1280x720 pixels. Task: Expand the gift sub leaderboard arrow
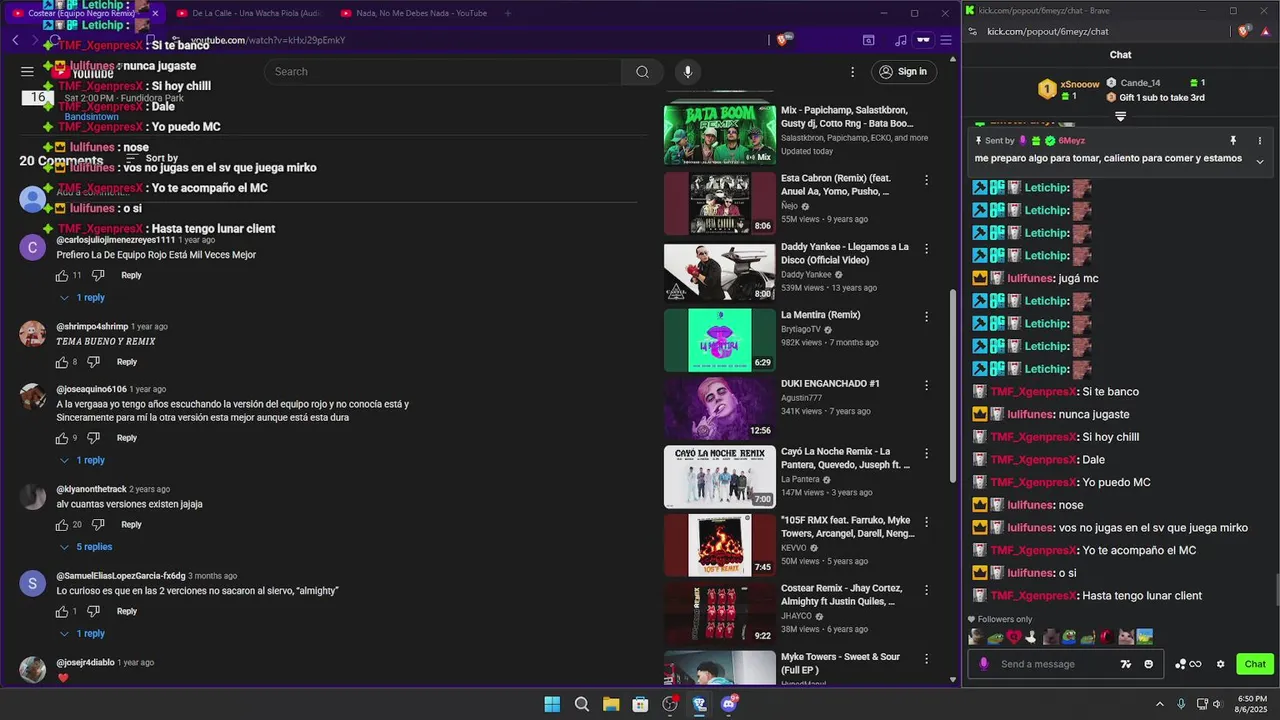click(x=1120, y=117)
